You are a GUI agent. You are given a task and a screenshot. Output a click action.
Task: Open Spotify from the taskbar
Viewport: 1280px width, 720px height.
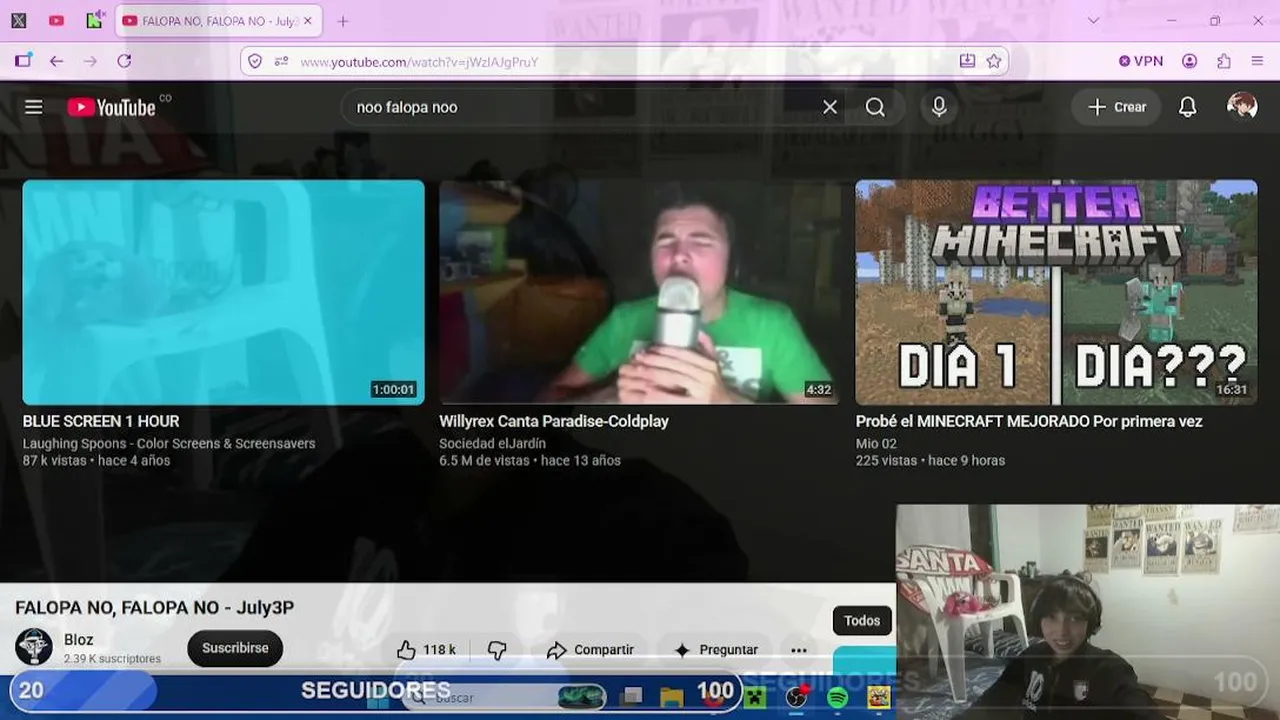point(838,697)
